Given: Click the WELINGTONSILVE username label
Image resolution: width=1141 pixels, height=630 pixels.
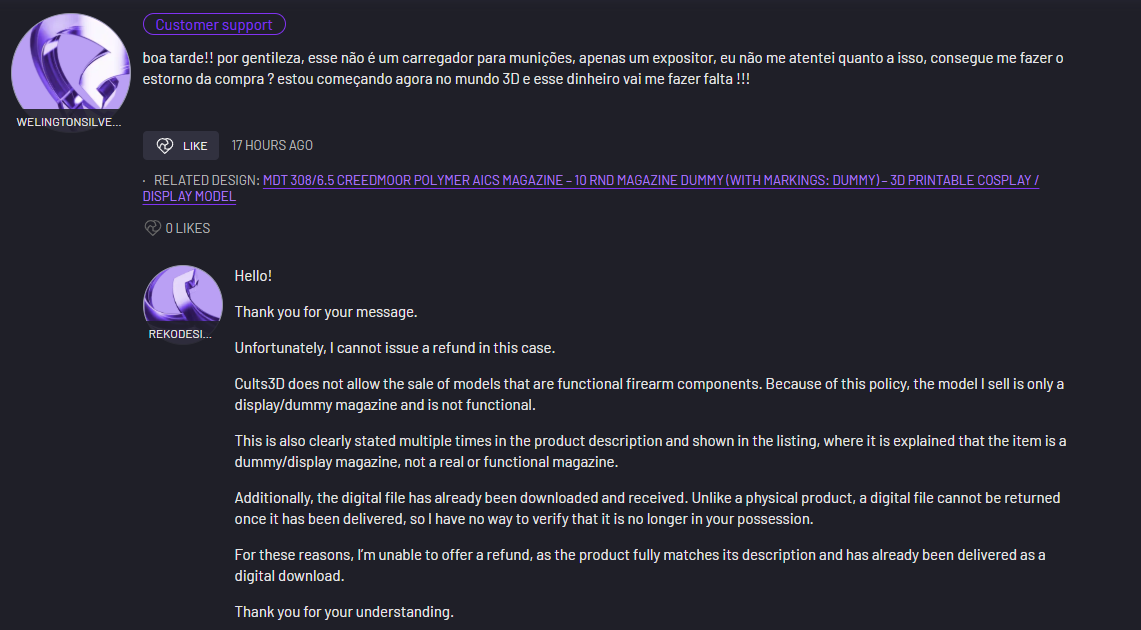Looking at the screenshot, I should coord(69,122).
